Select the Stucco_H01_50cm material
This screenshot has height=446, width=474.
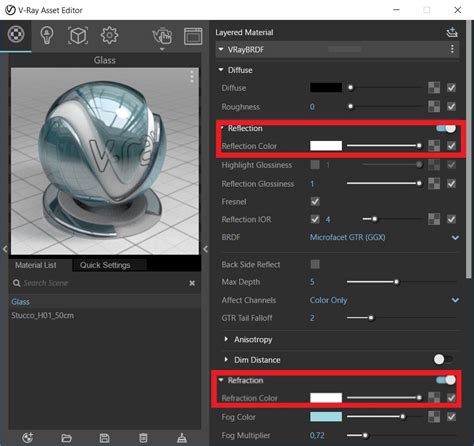(x=105, y=315)
